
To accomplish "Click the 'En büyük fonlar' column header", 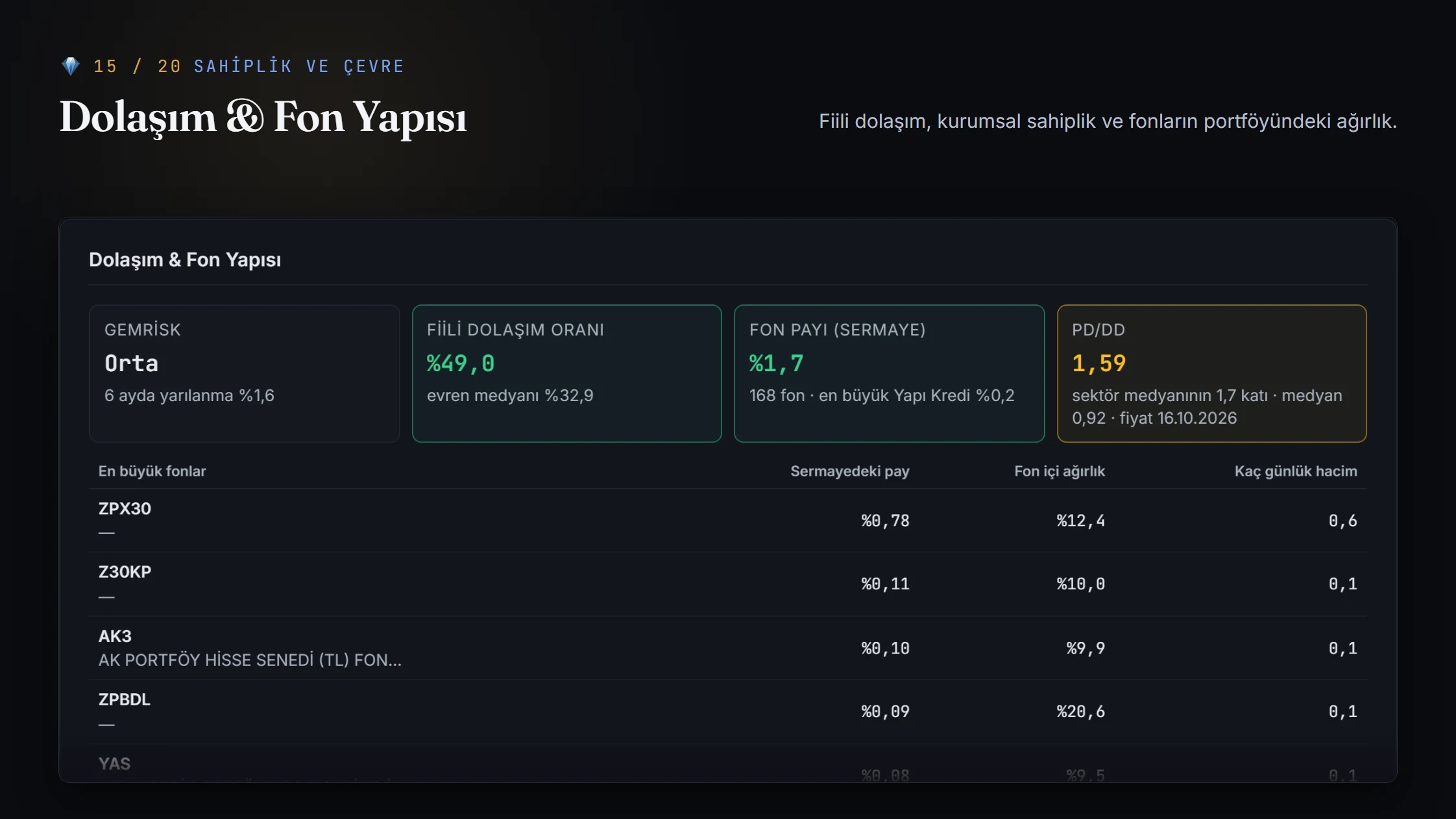I will tap(152, 471).
